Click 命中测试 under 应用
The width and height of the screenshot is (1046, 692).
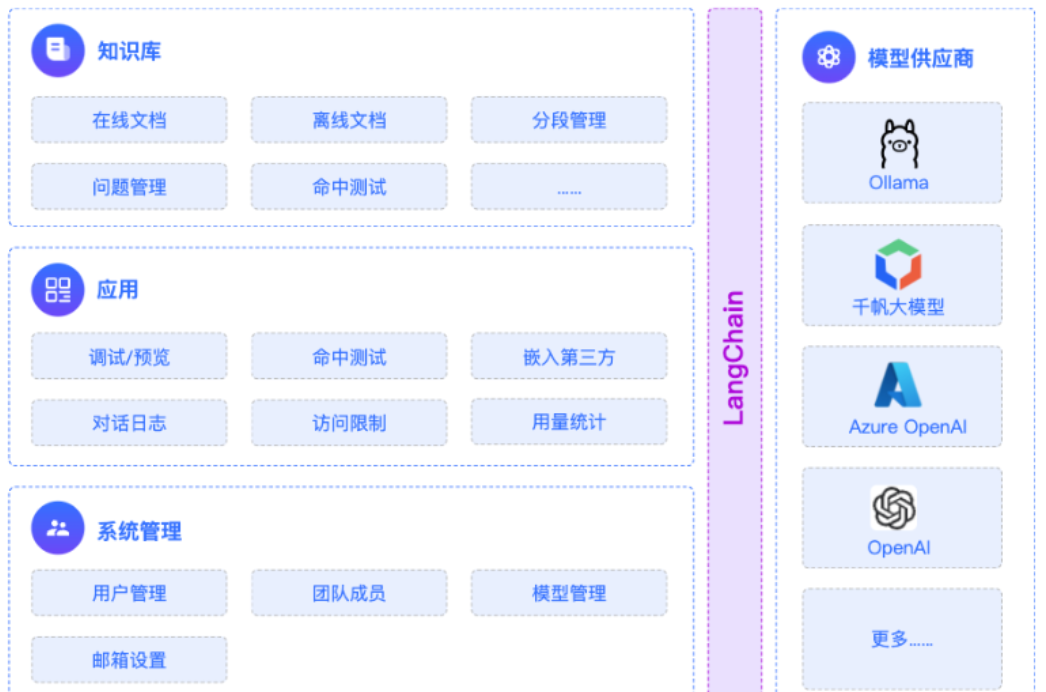point(349,356)
